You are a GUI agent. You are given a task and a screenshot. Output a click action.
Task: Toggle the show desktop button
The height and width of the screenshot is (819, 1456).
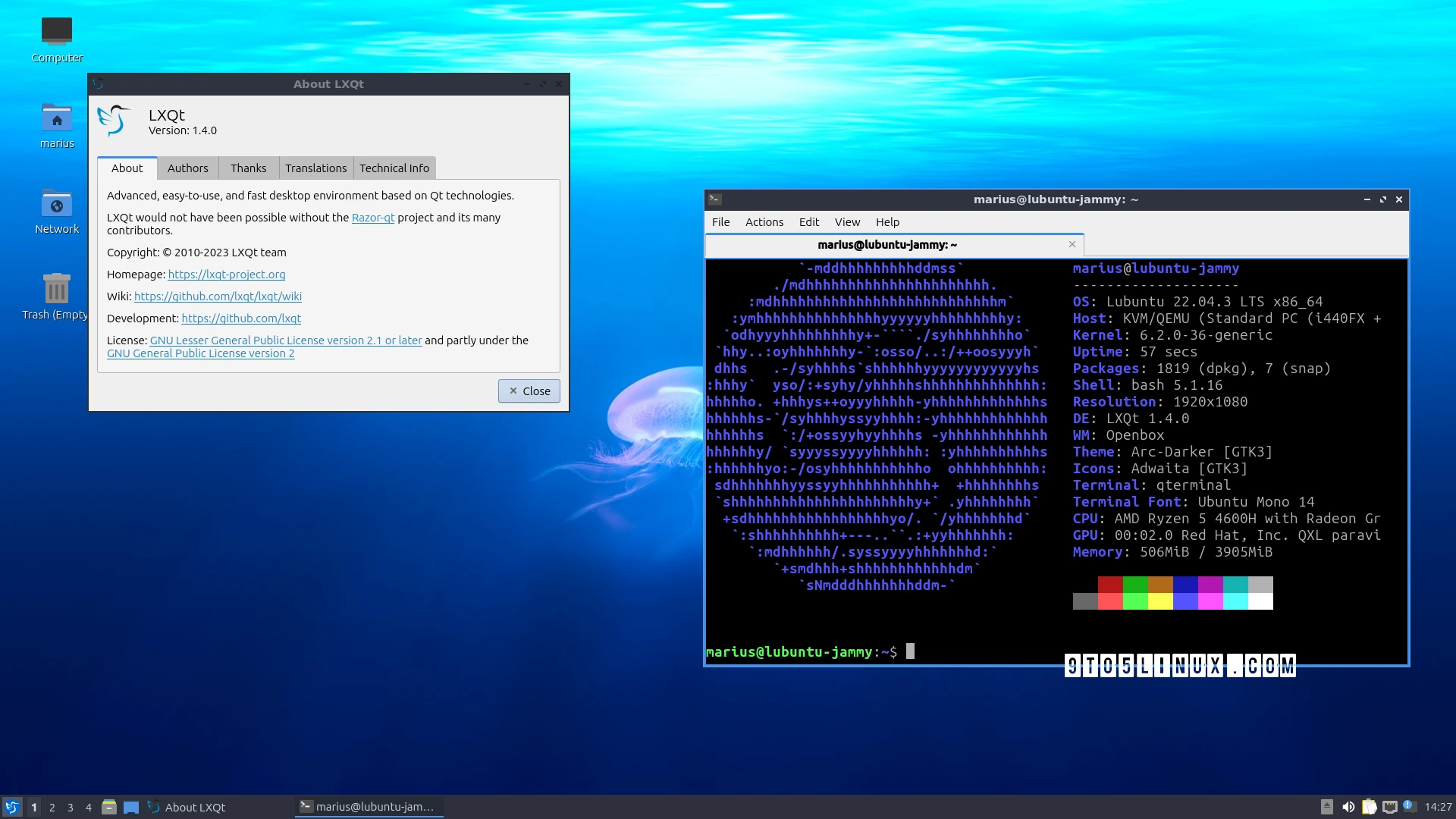131,807
